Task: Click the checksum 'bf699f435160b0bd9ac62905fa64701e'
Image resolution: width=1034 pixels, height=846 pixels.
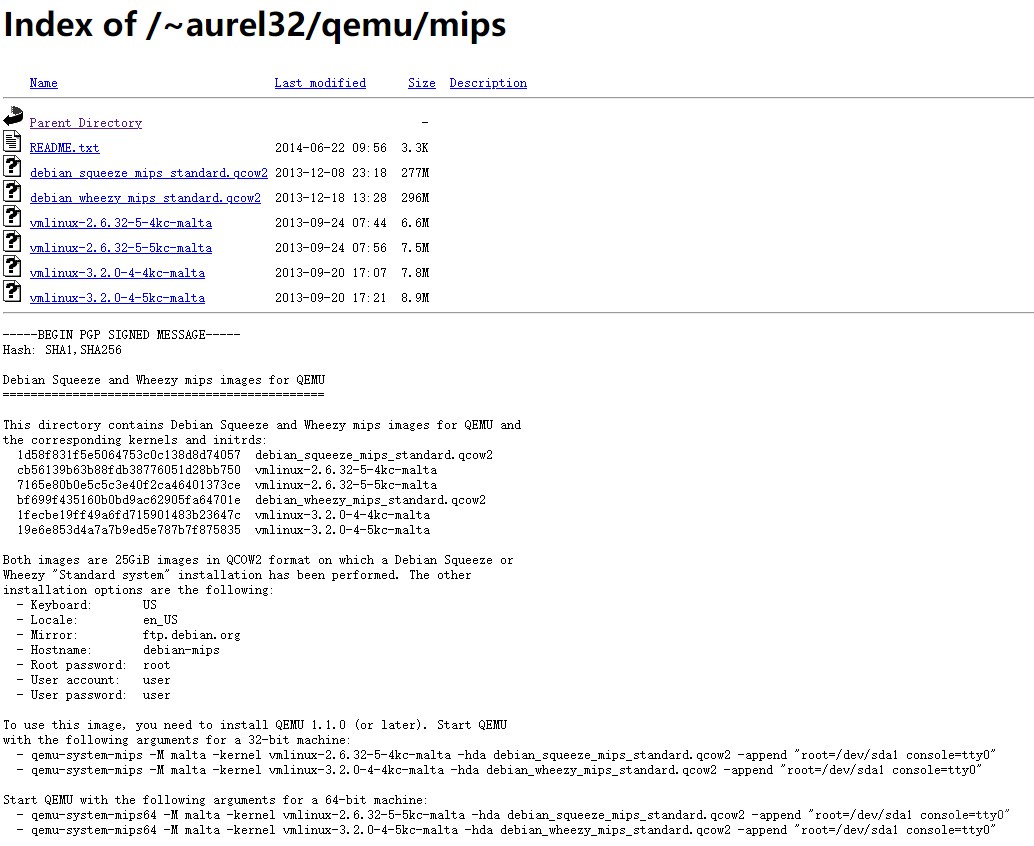Action: (129, 500)
